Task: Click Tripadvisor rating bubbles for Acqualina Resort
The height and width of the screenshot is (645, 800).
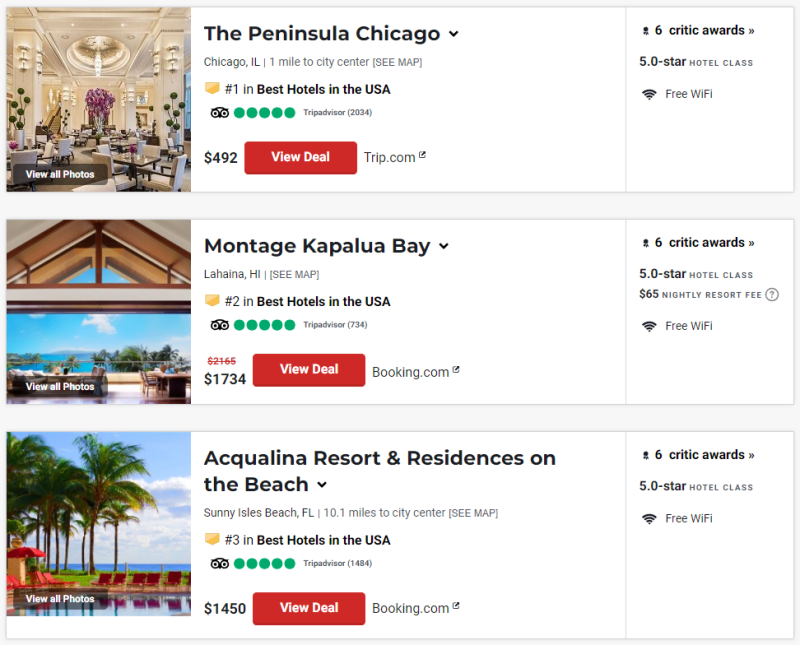Action: (264, 564)
